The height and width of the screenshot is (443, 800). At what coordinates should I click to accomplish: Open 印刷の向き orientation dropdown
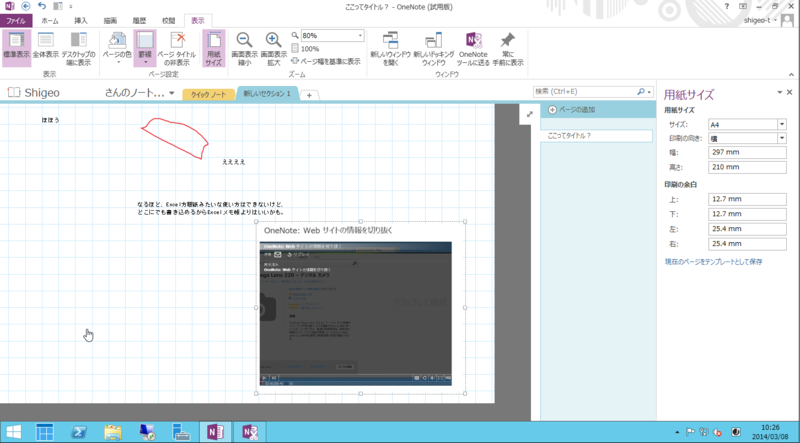coord(782,138)
